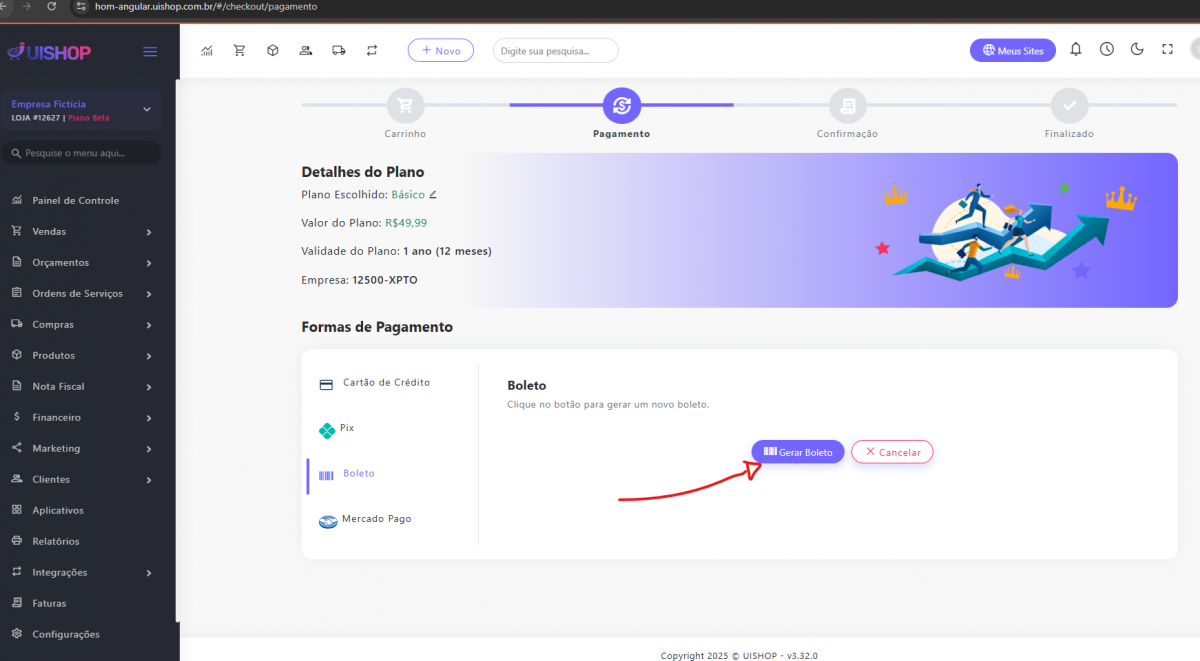The image size is (1200, 661).
Task: Enter fullscreen using the expand icon
Action: [x=1167, y=49]
